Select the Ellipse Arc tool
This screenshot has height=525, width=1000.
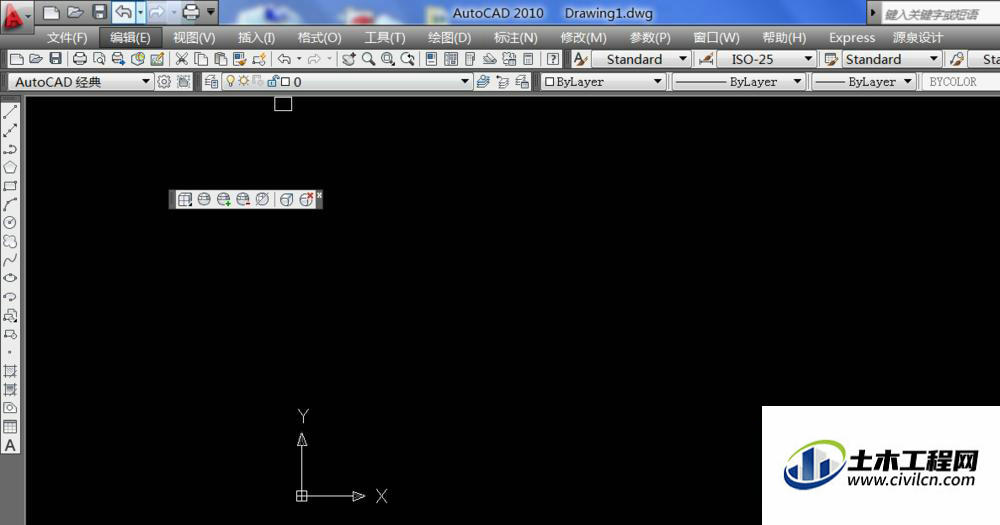10,297
